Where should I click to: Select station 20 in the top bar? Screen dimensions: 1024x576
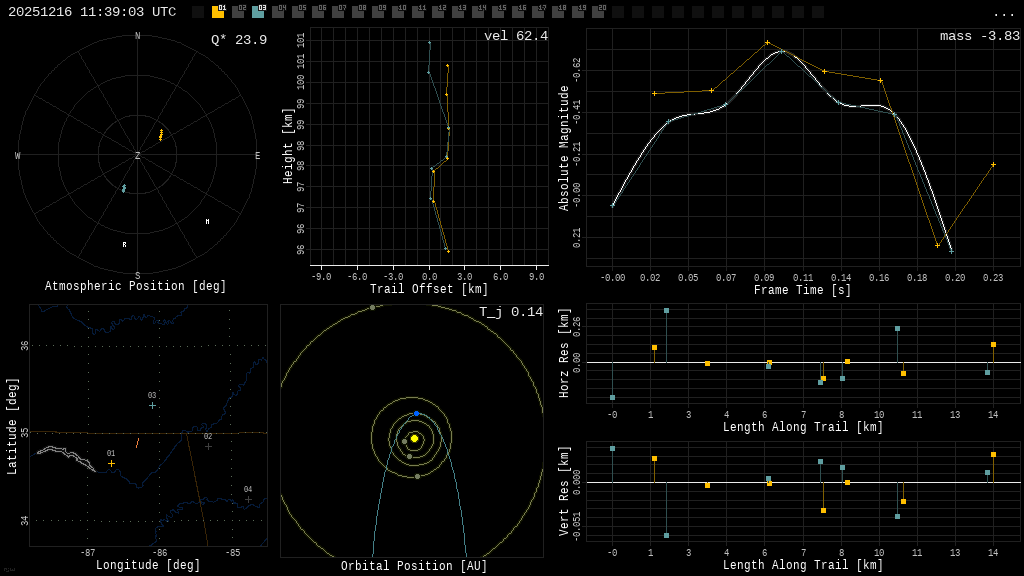[598, 12]
